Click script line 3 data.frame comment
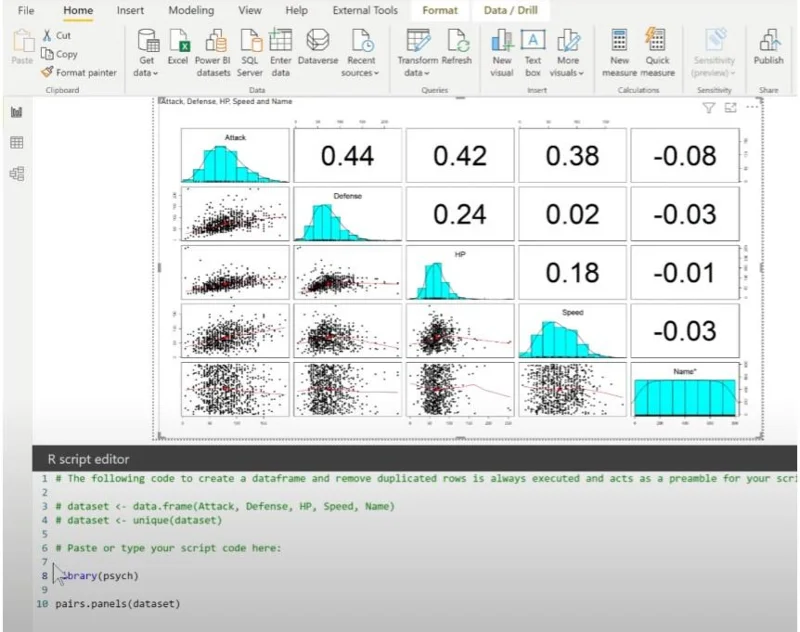 pos(225,507)
